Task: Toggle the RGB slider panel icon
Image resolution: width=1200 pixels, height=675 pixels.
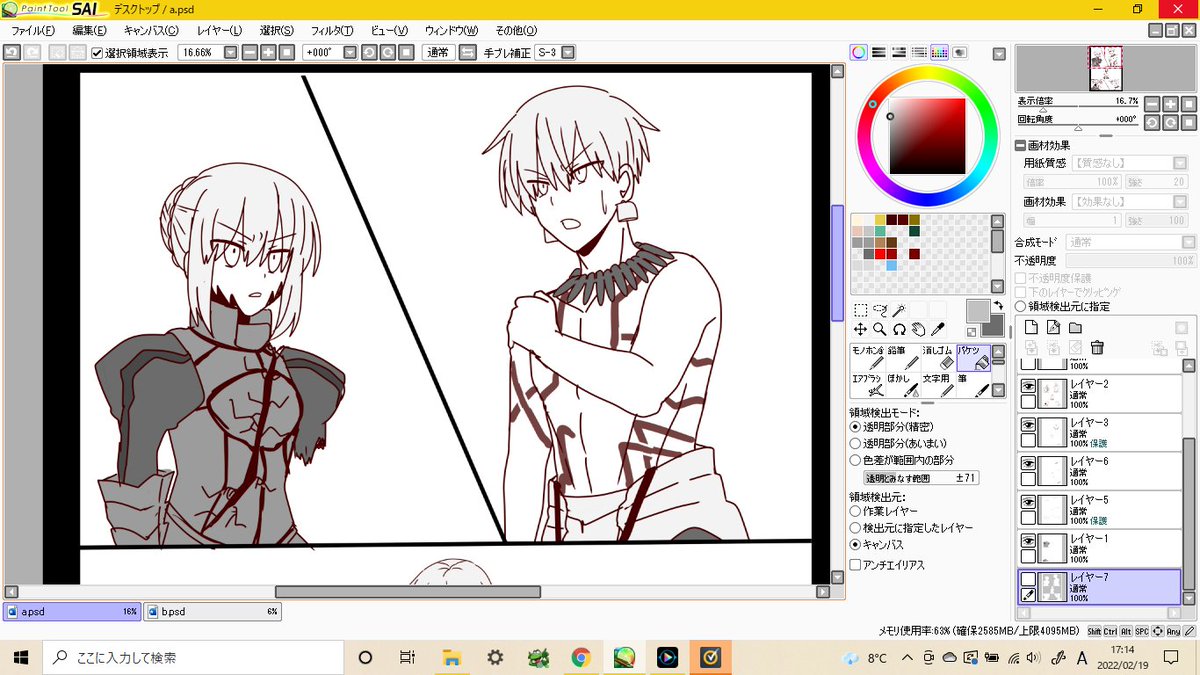Action: coord(879,53)
